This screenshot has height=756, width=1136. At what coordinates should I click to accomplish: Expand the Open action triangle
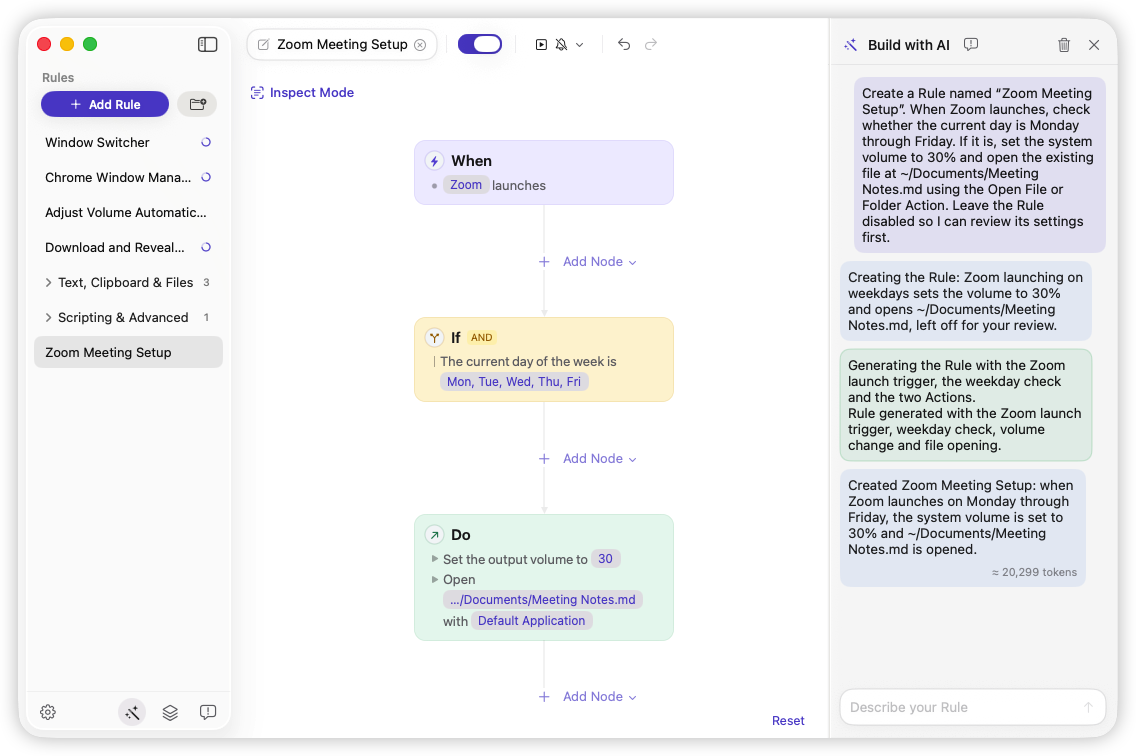[x=435, y=579]
